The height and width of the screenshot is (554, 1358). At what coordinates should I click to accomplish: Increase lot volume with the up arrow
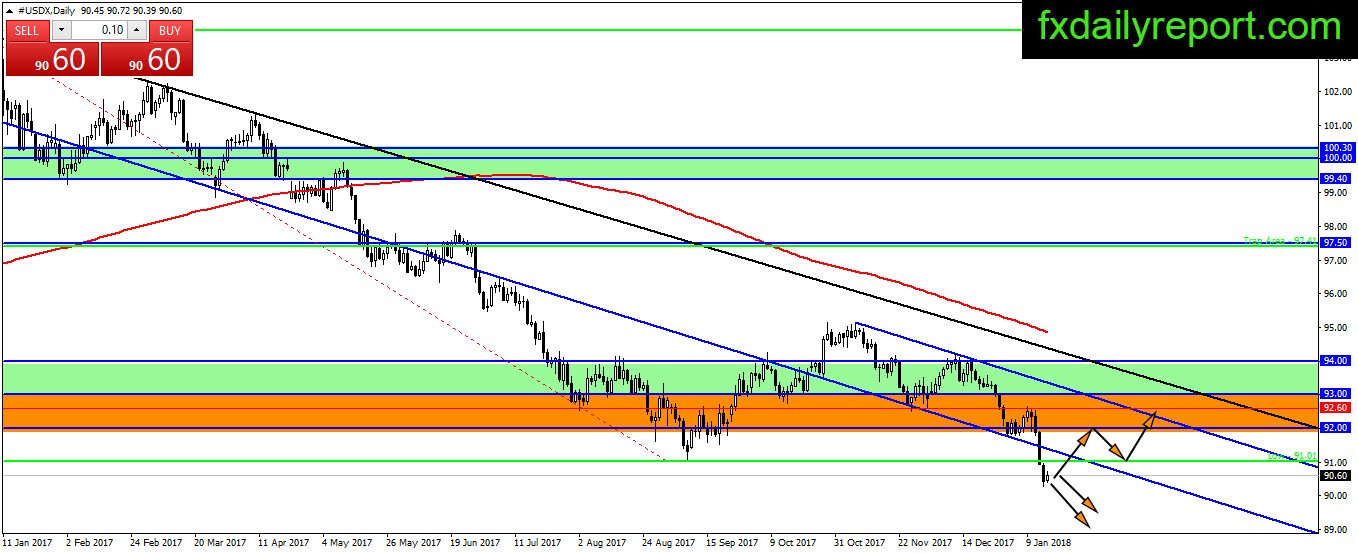pos(139,30)
